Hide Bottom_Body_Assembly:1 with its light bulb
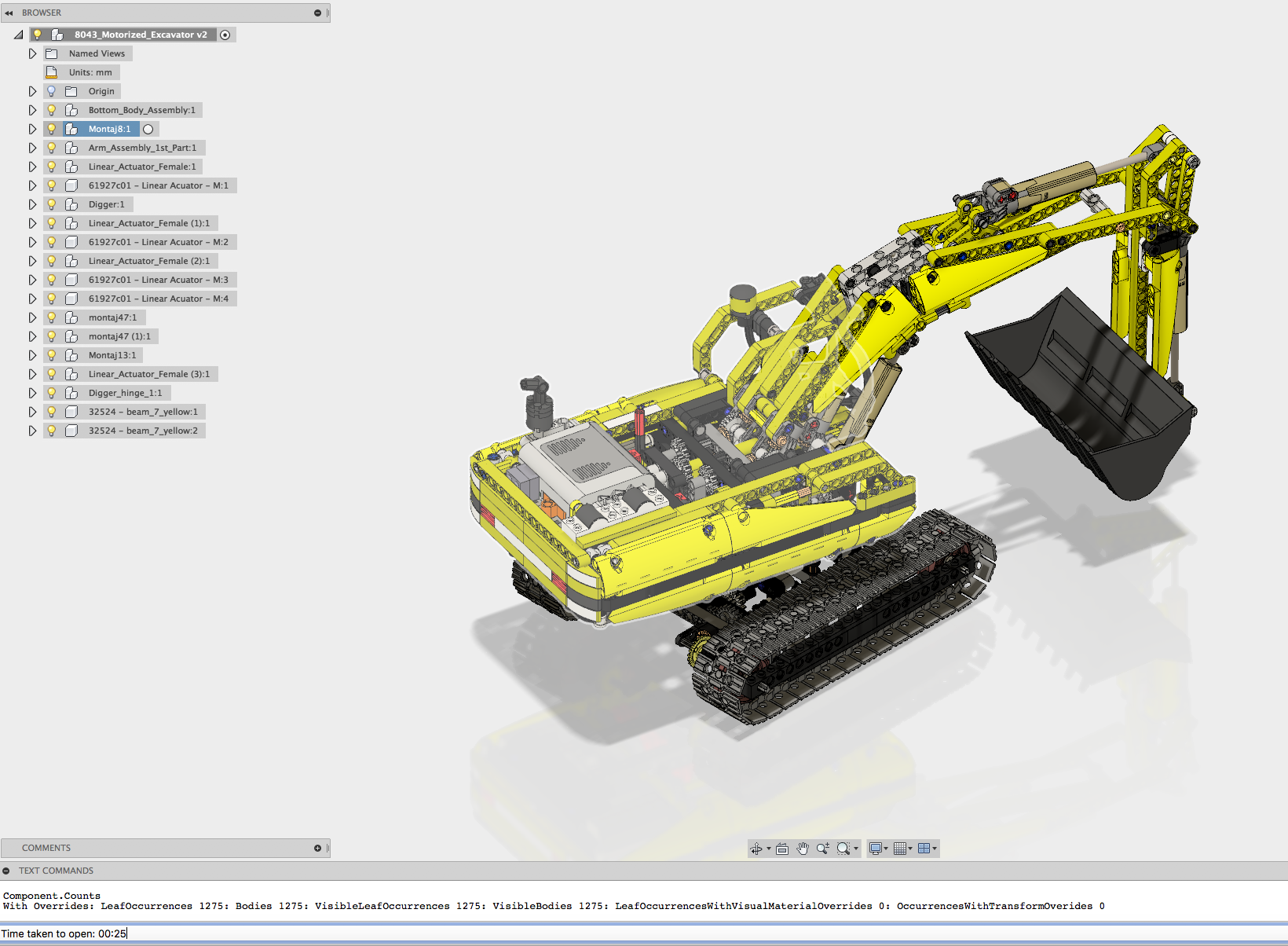The image size is (1288, 946). coord(51,110)
